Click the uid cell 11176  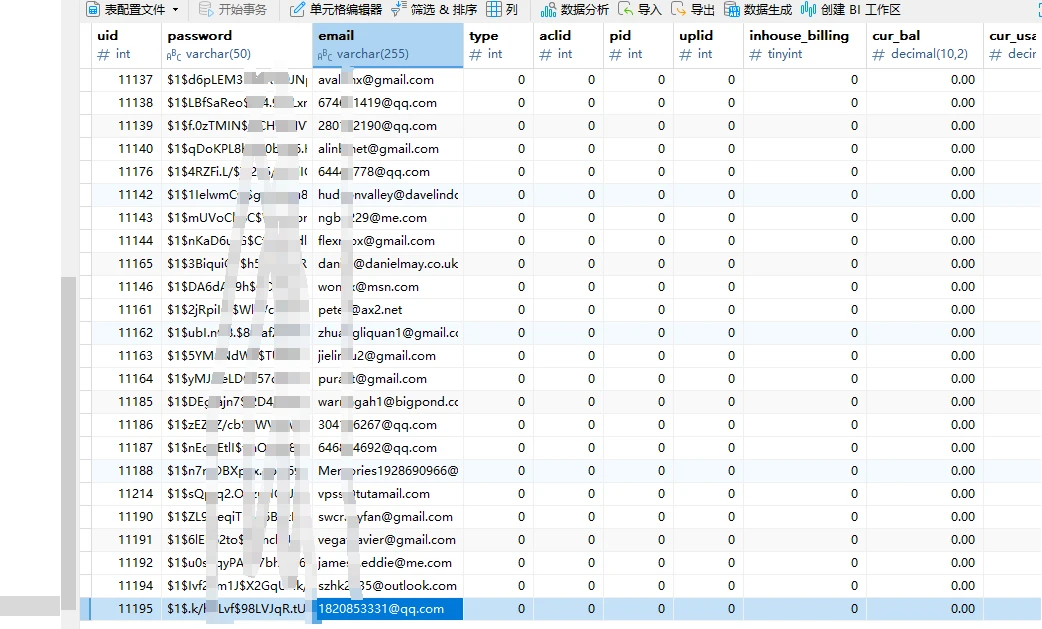click(135, 172)
